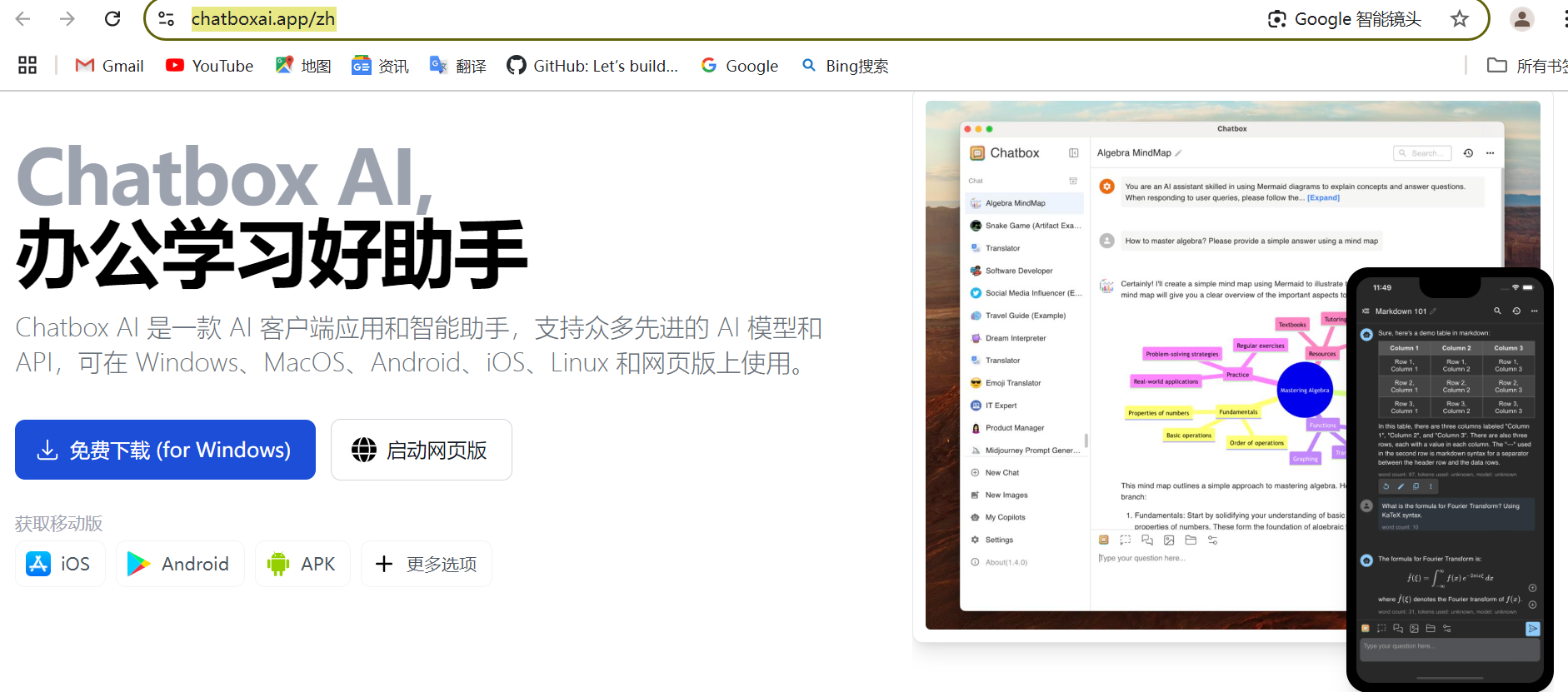Screen dimensions: 1568x692
Task: Click the image attach icon above desktop input
Action: [1169, 540]
